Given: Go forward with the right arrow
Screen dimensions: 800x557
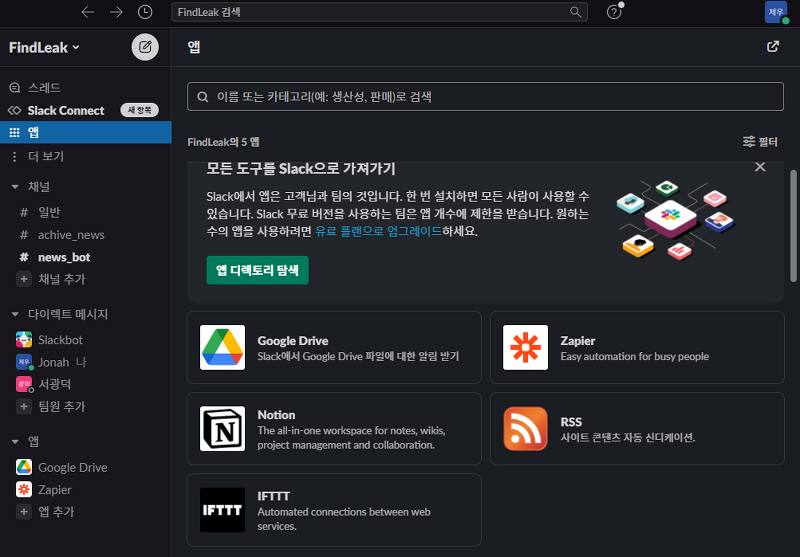Looking at the screenshot, I should tap(116, 12).
